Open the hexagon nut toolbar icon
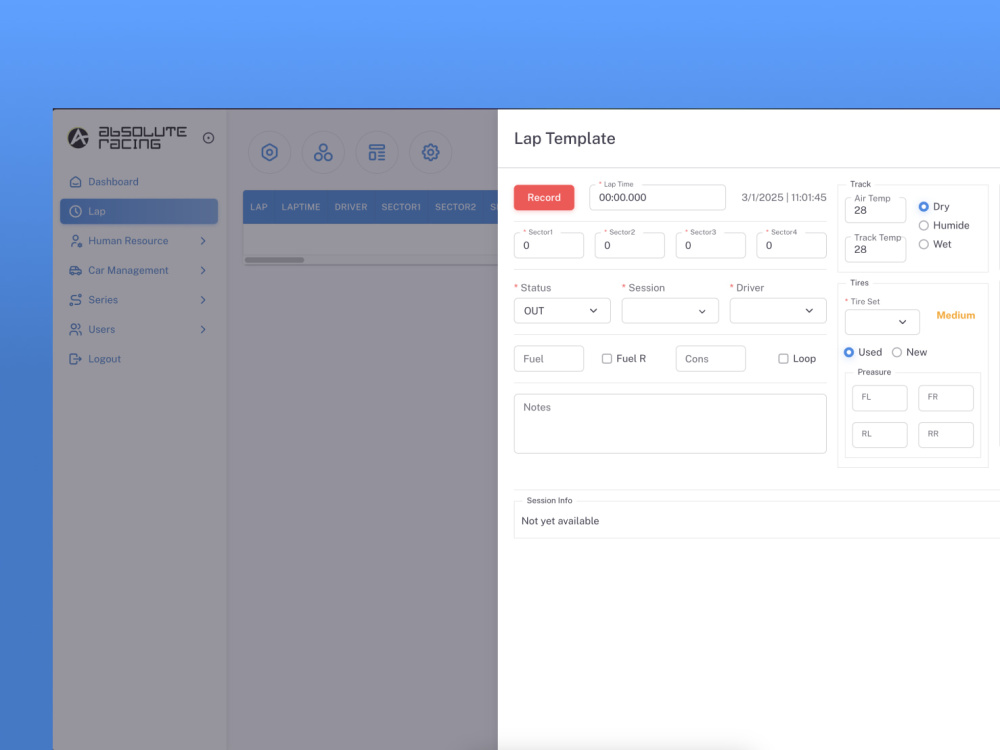 point(269,152)
